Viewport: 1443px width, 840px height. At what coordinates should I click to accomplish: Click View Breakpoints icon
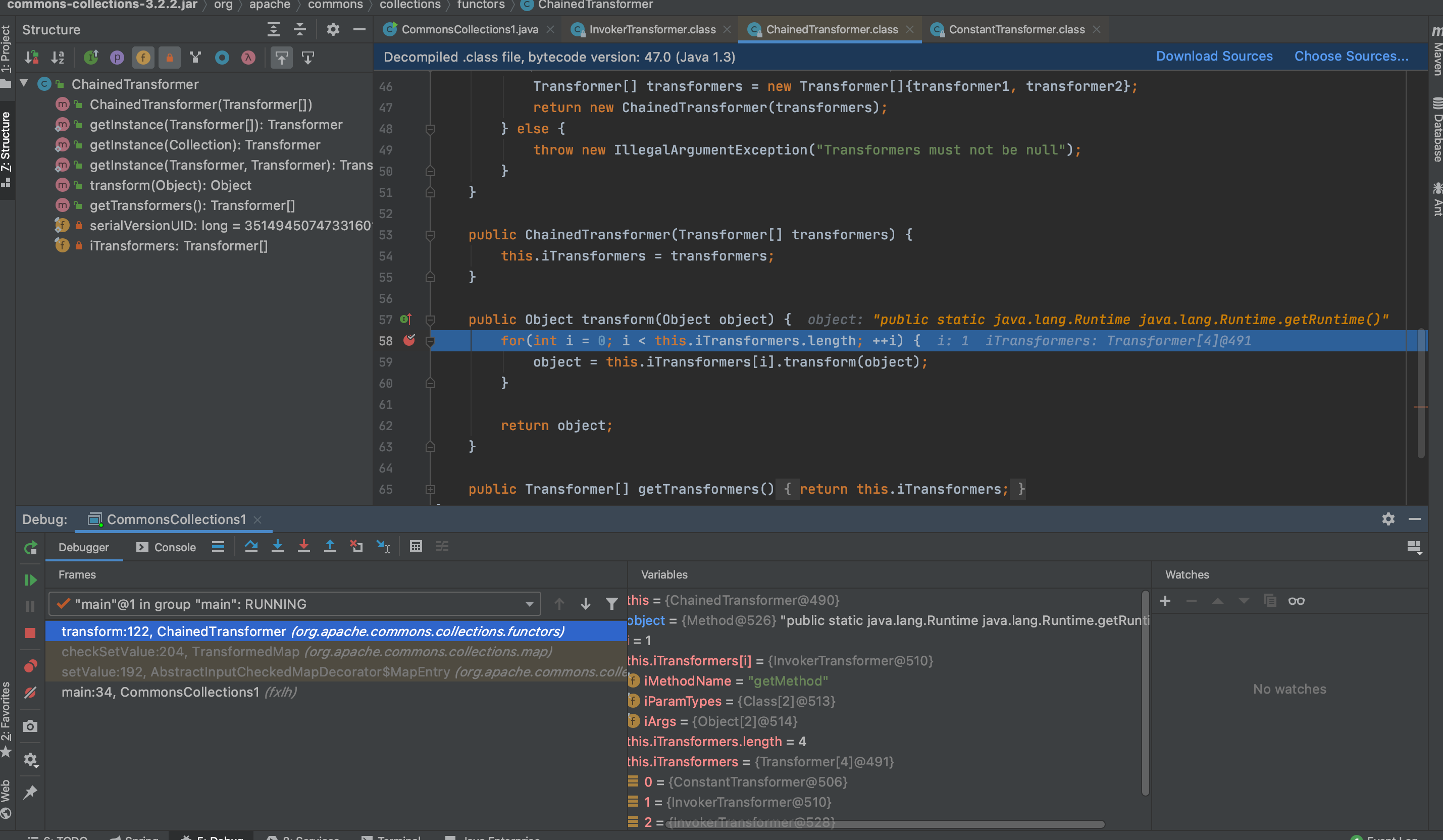tap(30, 665)
